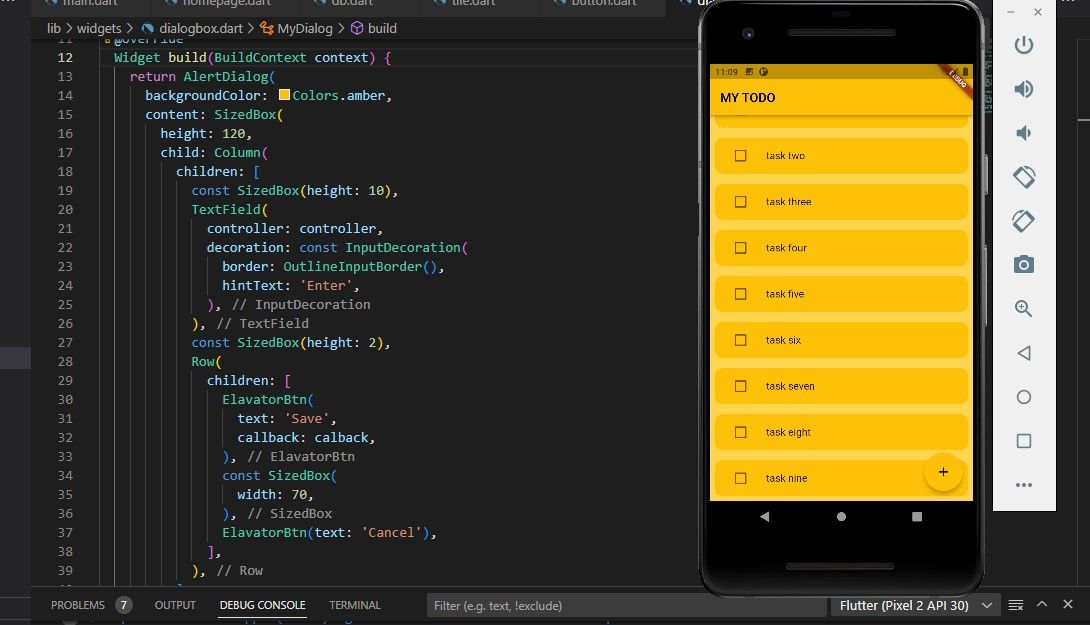1090x625 pixels.
Task: Maximize the panel with the up chevron
Action: coord(1042,604)
